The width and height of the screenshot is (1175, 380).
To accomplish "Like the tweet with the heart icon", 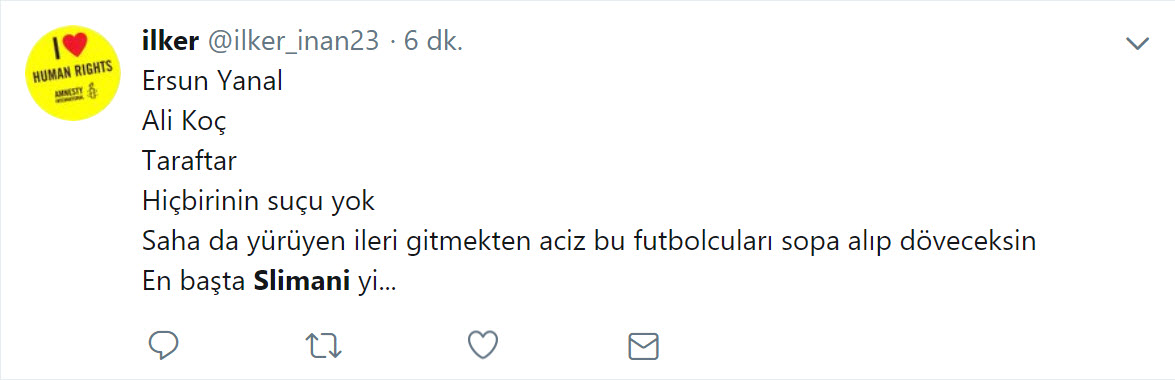I will [x=483, y=345].
